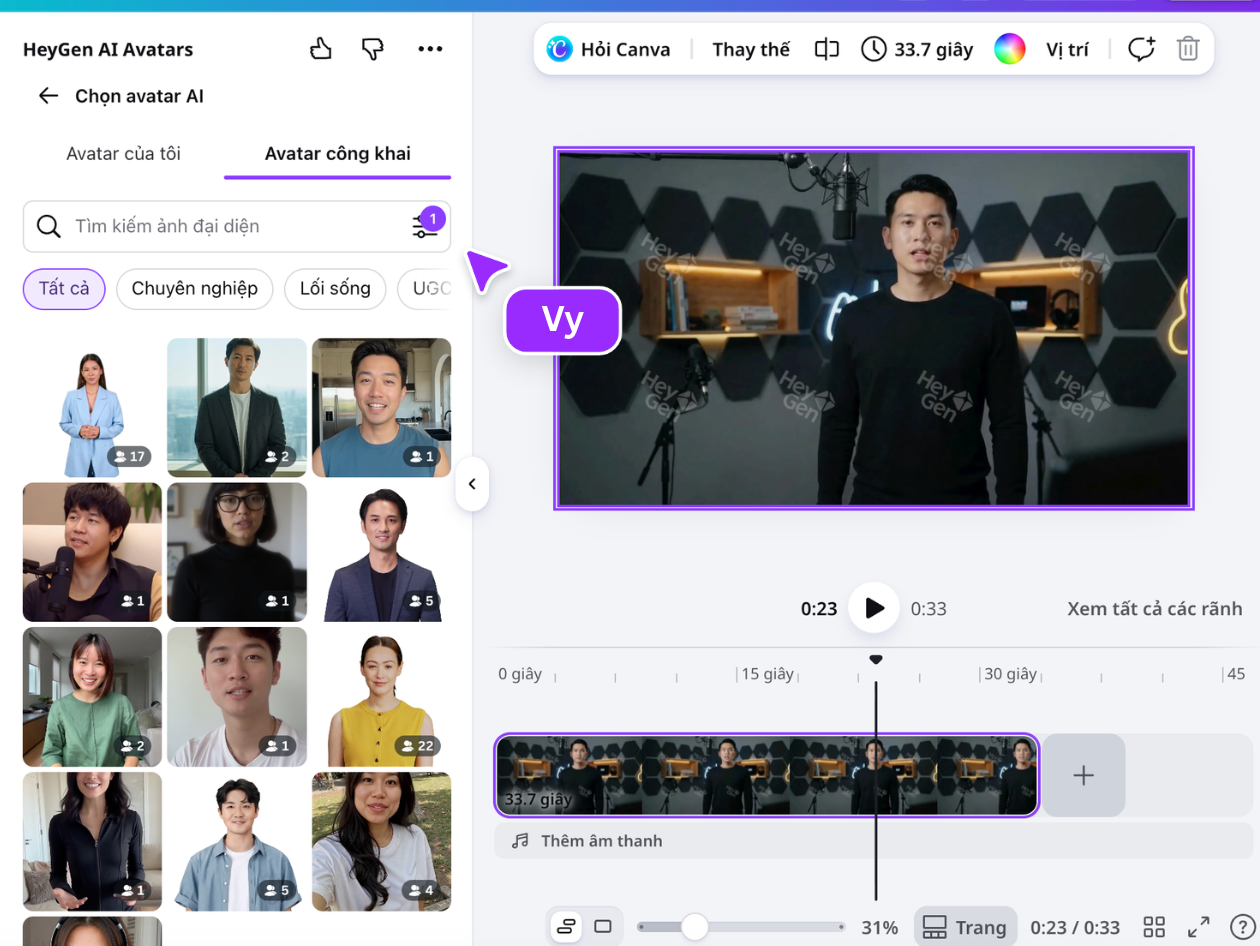Click the thumbs up icon
Screen dimensions: 1260x946
pos(321,49)
